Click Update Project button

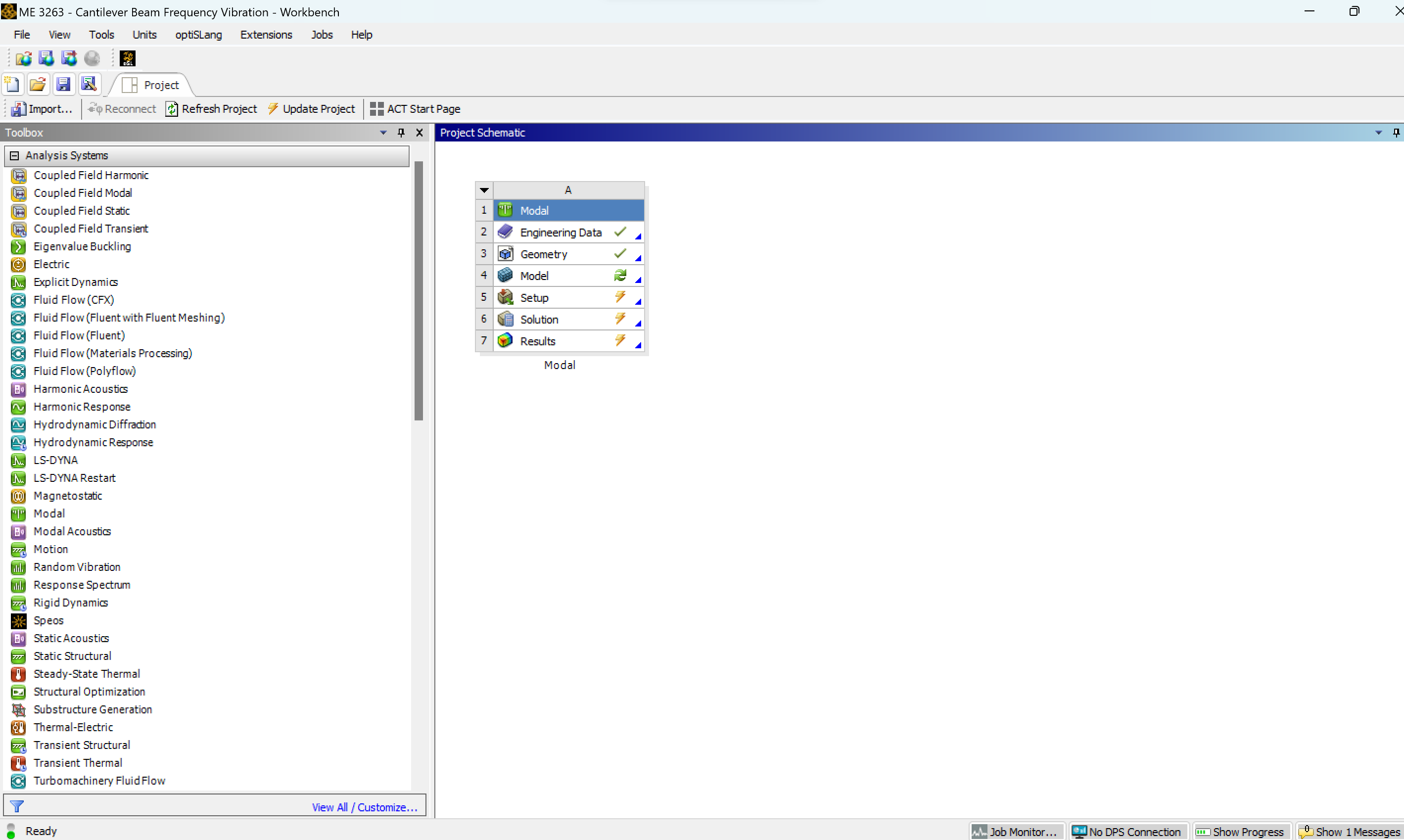(311, 109)
